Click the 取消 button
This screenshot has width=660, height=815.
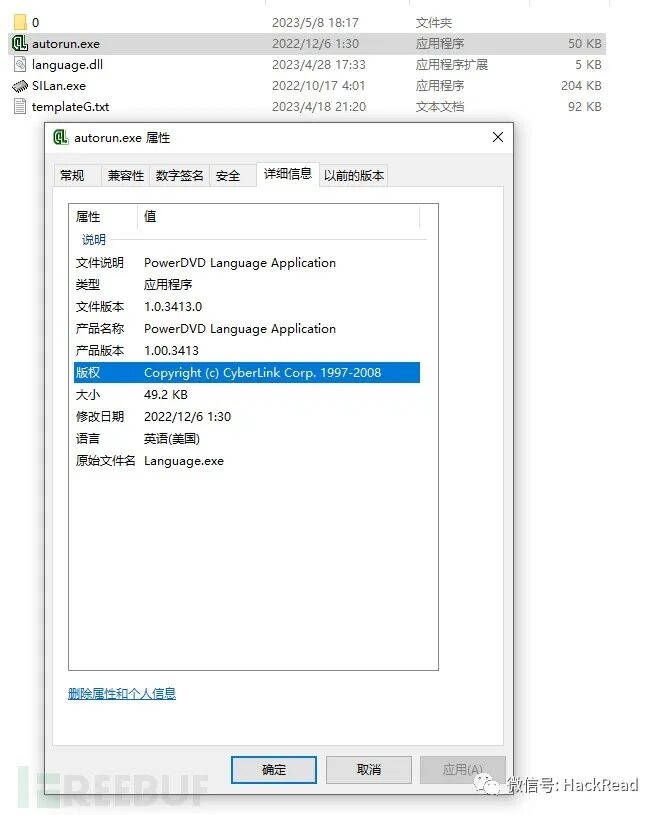369,770
